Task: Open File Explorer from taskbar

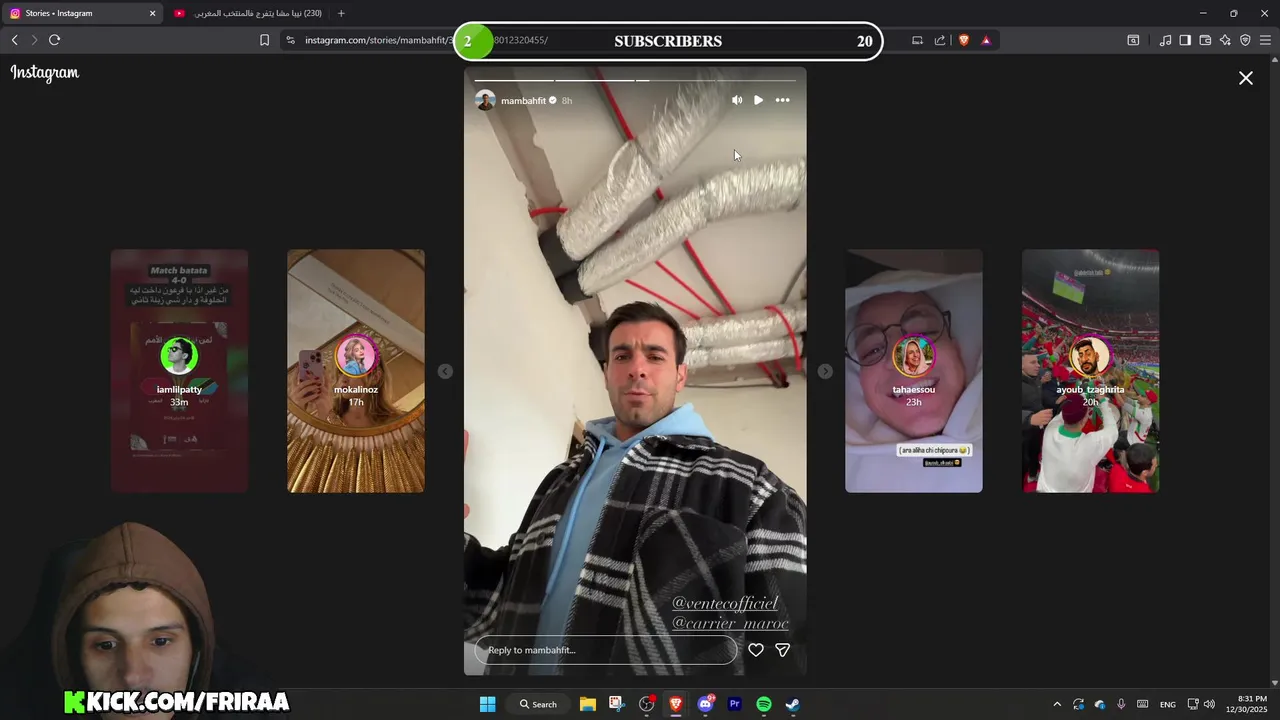Action: pos(588,704)
